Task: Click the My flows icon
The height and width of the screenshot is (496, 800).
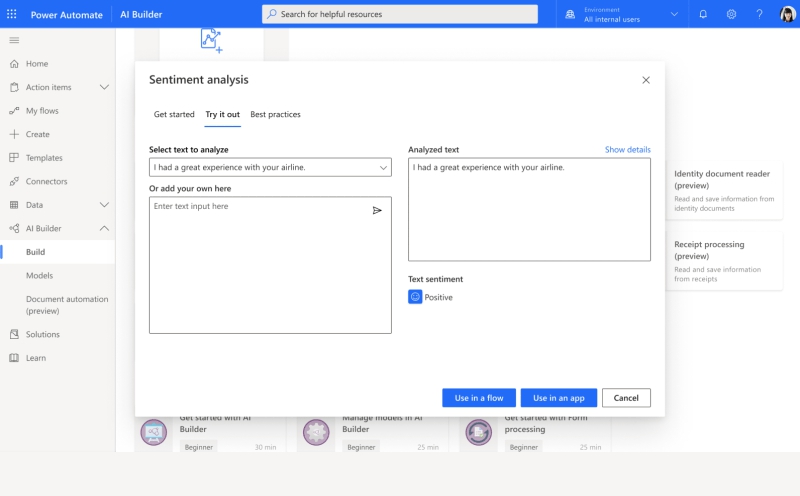Action: 14,111
